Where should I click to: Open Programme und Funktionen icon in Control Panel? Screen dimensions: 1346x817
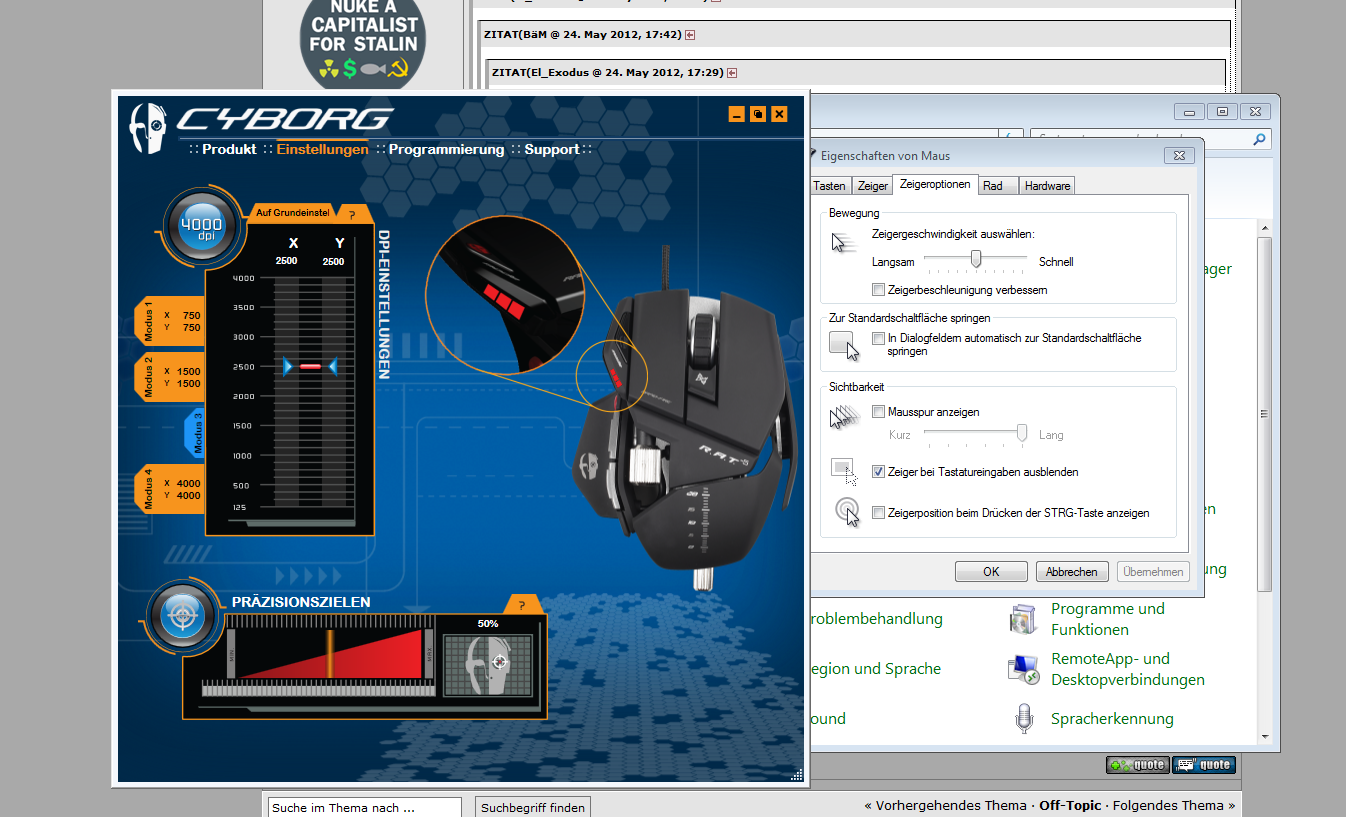click(x=1024, y=619)
